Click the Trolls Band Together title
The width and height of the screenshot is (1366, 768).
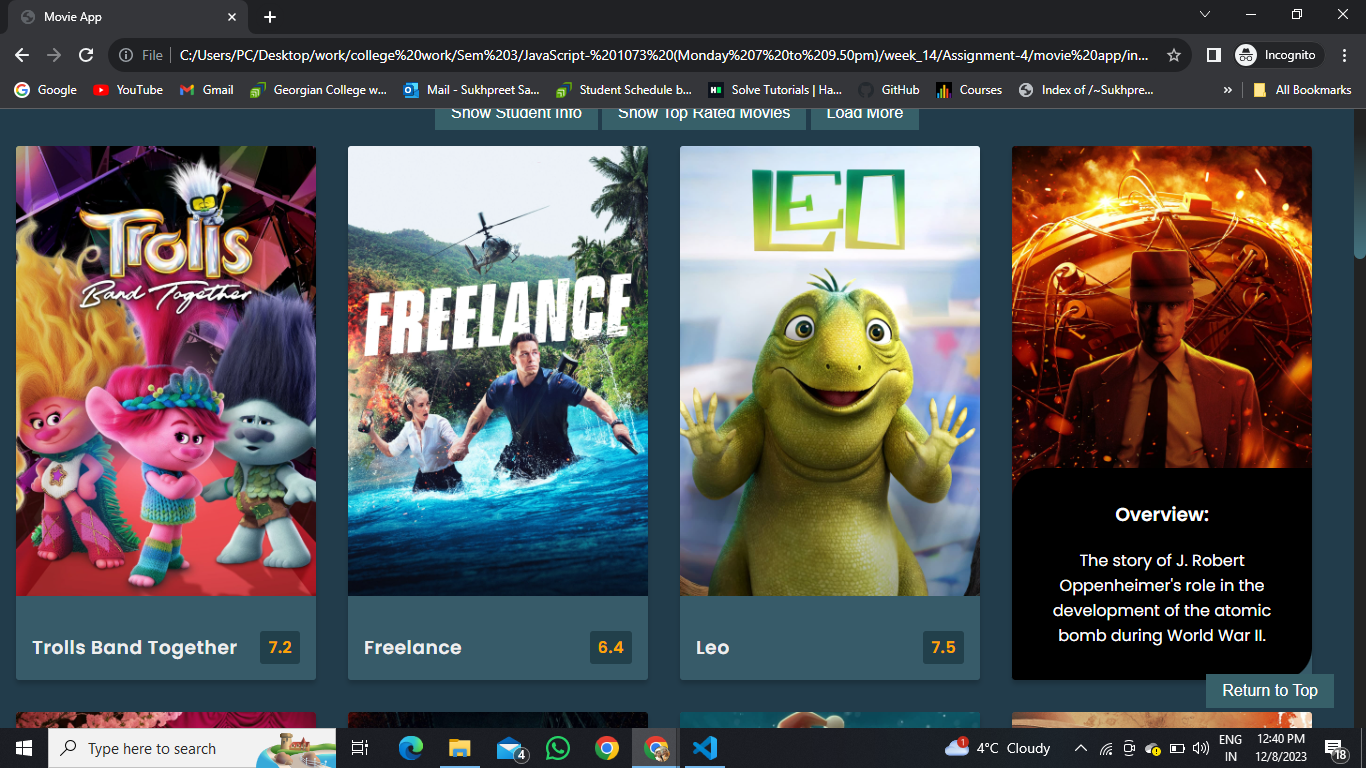click(x=135, y=648)
